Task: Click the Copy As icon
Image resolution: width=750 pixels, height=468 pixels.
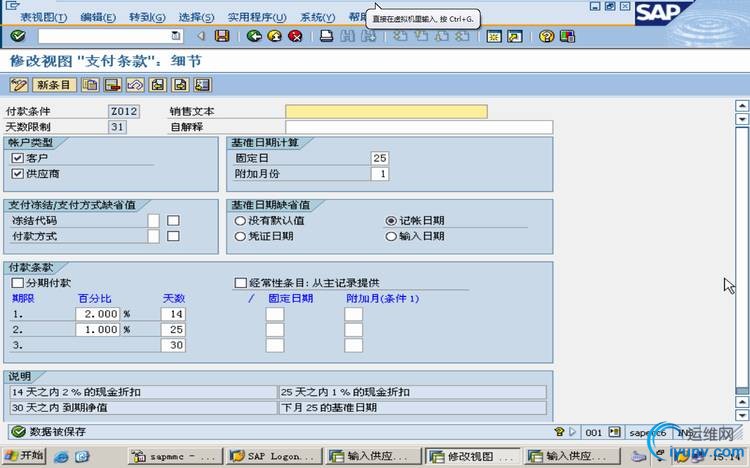Action: (x=90, y=85)
